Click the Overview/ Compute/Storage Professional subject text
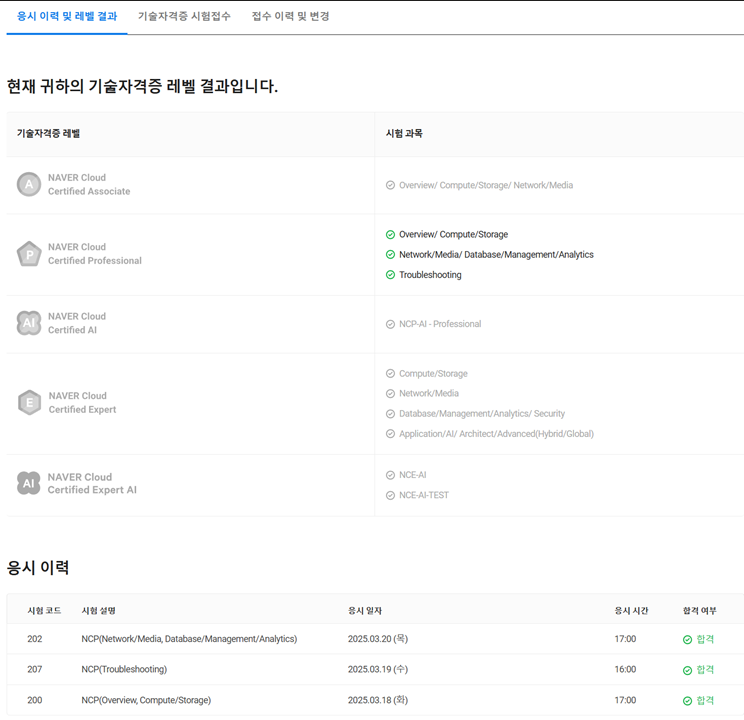Viewport: 744px width, 720px height. [x=453, y=234]
